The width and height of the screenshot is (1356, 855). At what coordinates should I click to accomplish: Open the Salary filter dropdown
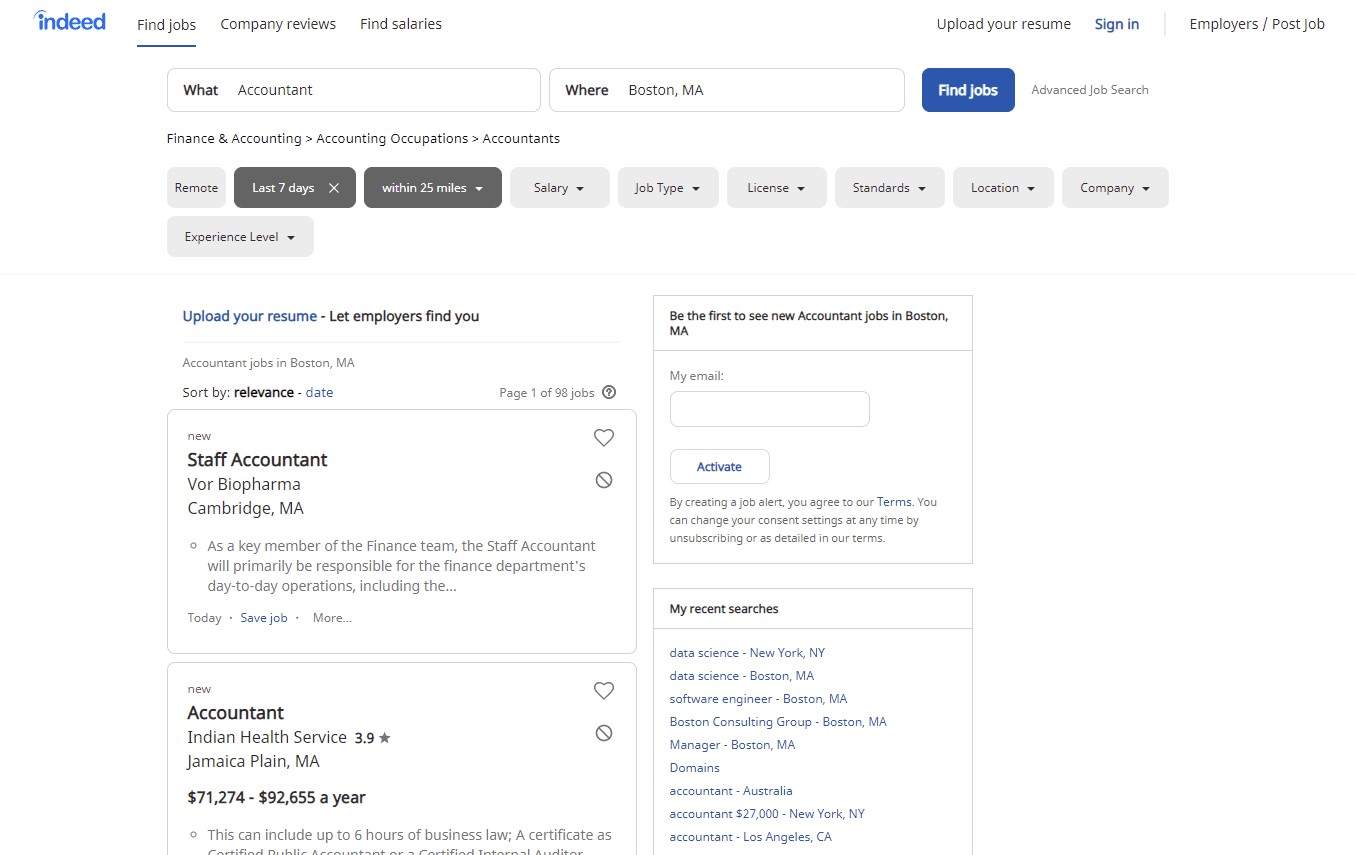[560, 188]
